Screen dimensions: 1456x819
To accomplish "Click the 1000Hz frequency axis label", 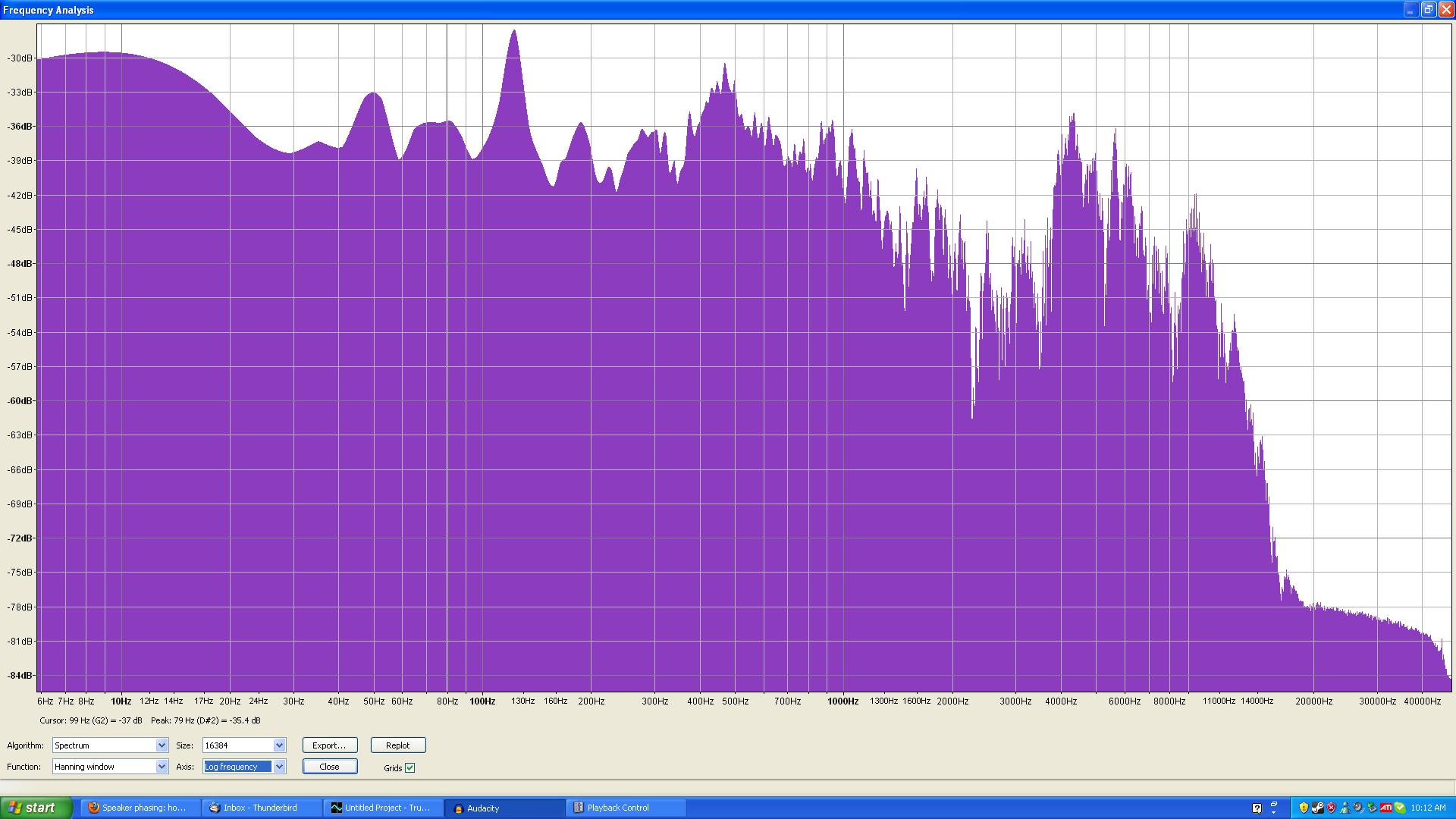I will tap(843, 701).
